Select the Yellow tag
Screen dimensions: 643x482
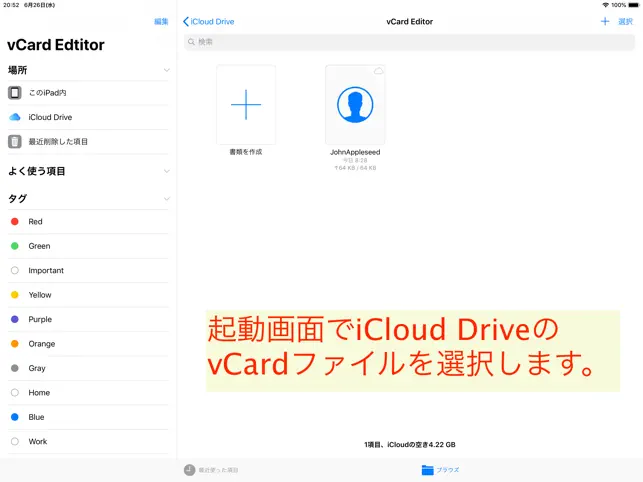pos(88,295)
